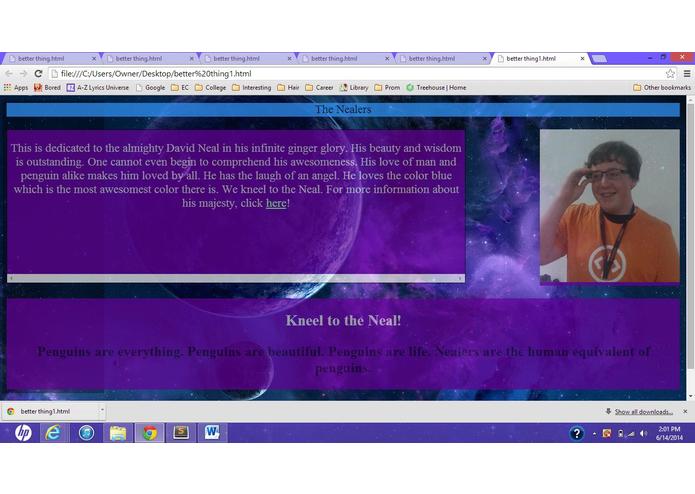The image size is (695, 494).
Task: Open the Bored bookmark
Action: [47, 88]
